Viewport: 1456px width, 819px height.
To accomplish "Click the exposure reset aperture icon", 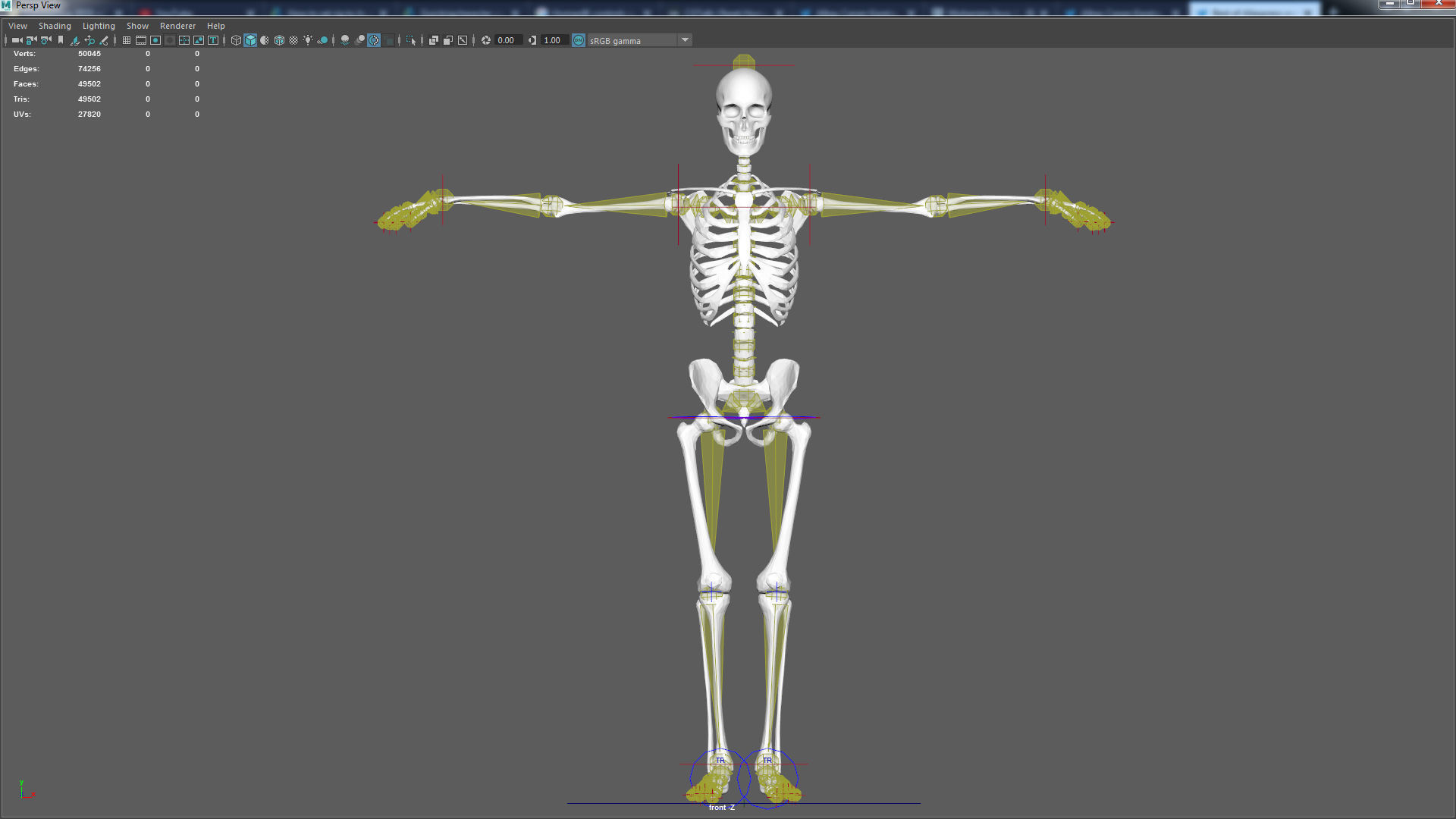I will click(x=486, y=40).
